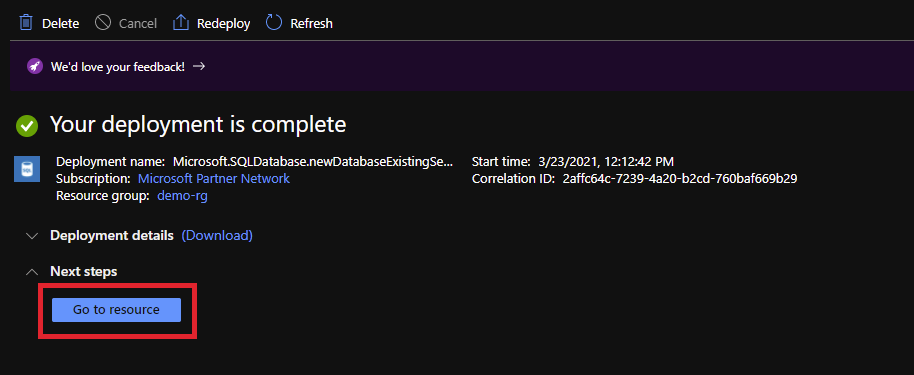This screenshot has height=375, width=914.
Task: Toggle the Next steps heading label
Action: (83, 272)
